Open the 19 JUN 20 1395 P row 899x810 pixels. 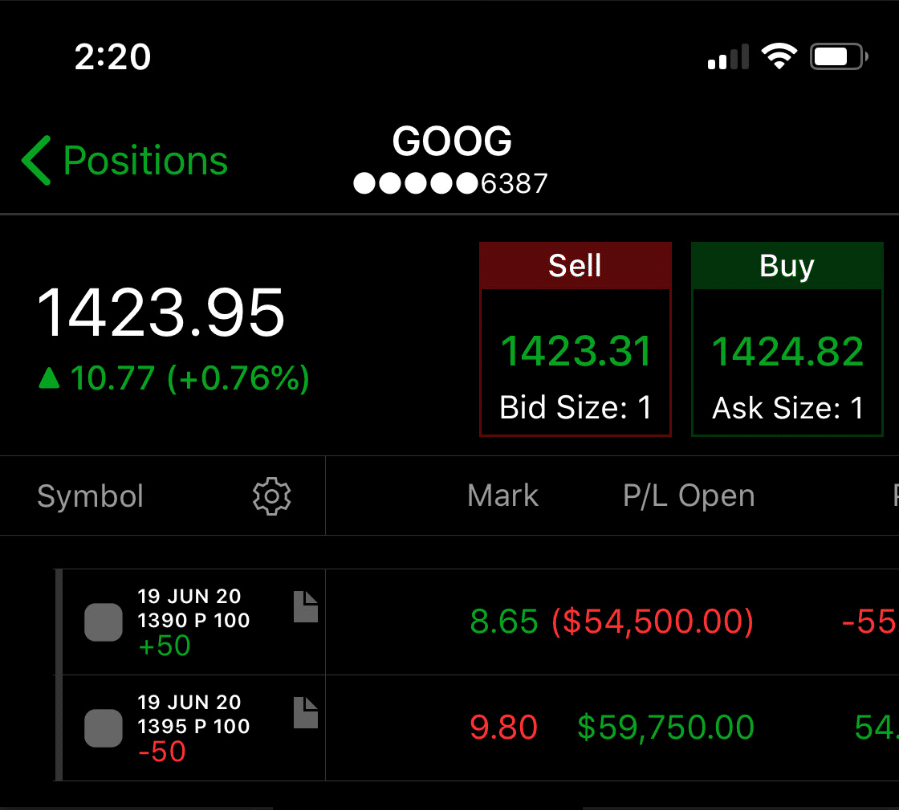477,728
